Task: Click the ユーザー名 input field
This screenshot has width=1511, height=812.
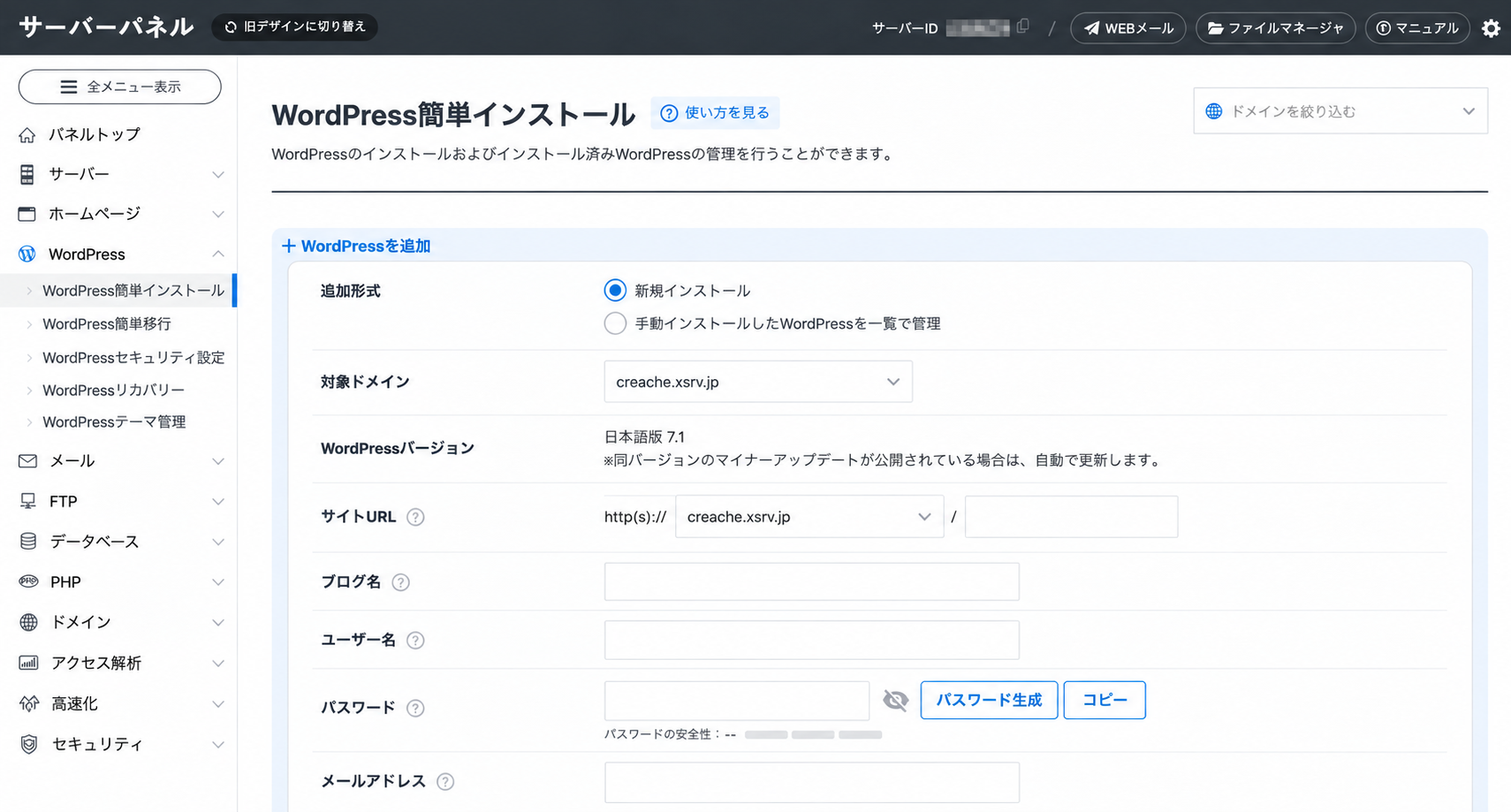Action: coord(811,640)
